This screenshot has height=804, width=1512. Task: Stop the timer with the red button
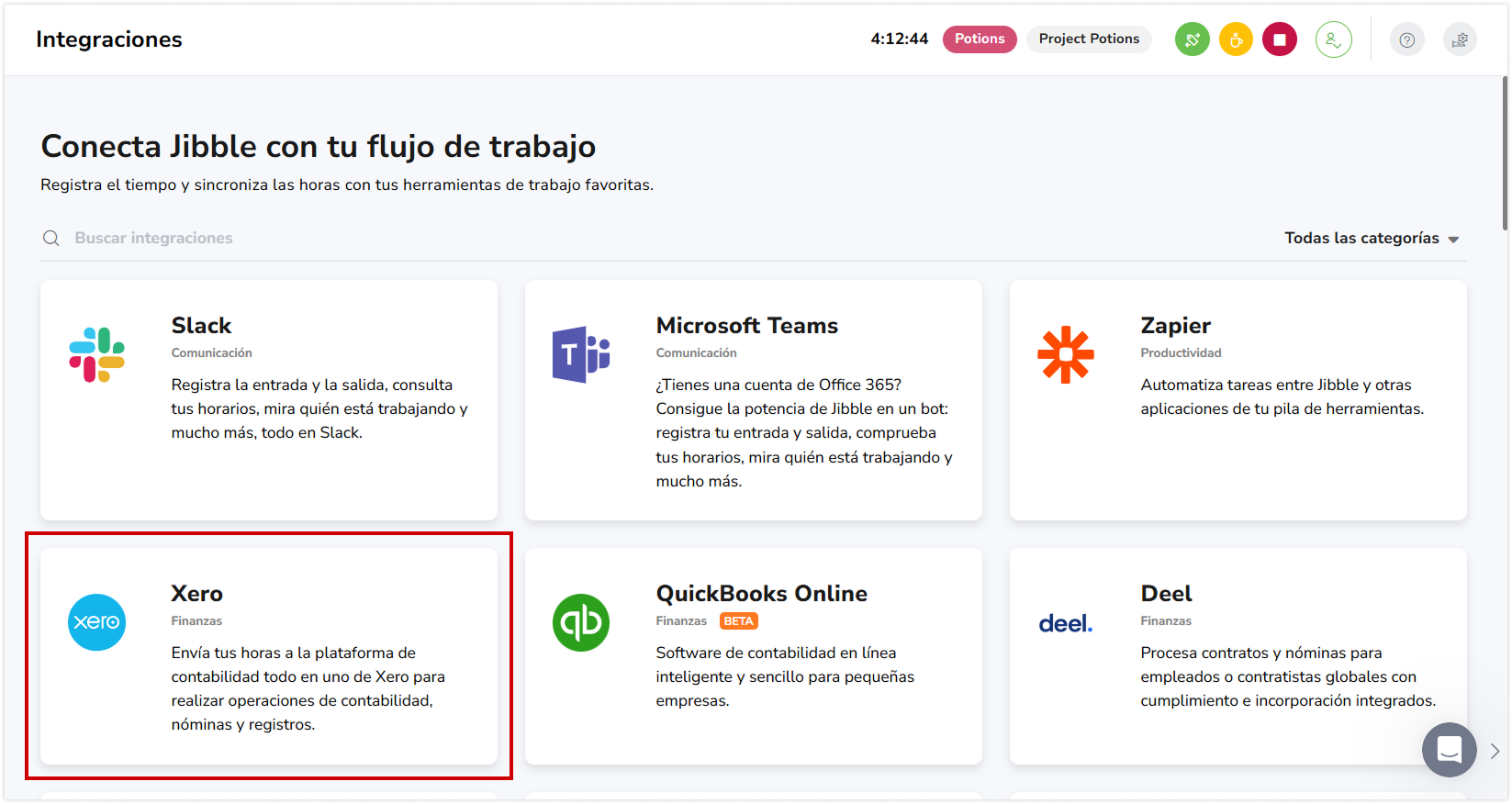point(1279,39)
